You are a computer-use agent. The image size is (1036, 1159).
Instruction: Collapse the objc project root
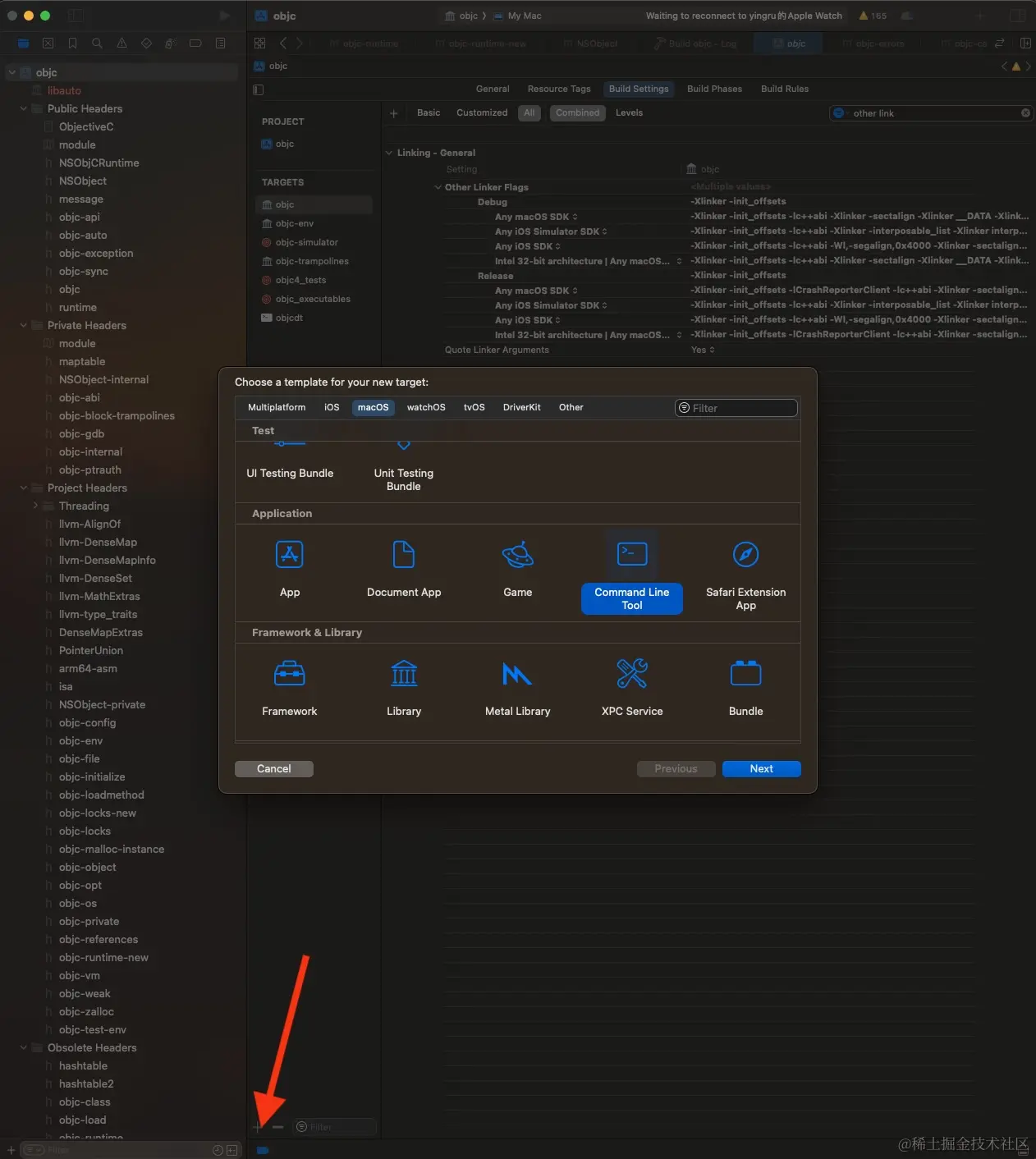coord(12,73)
